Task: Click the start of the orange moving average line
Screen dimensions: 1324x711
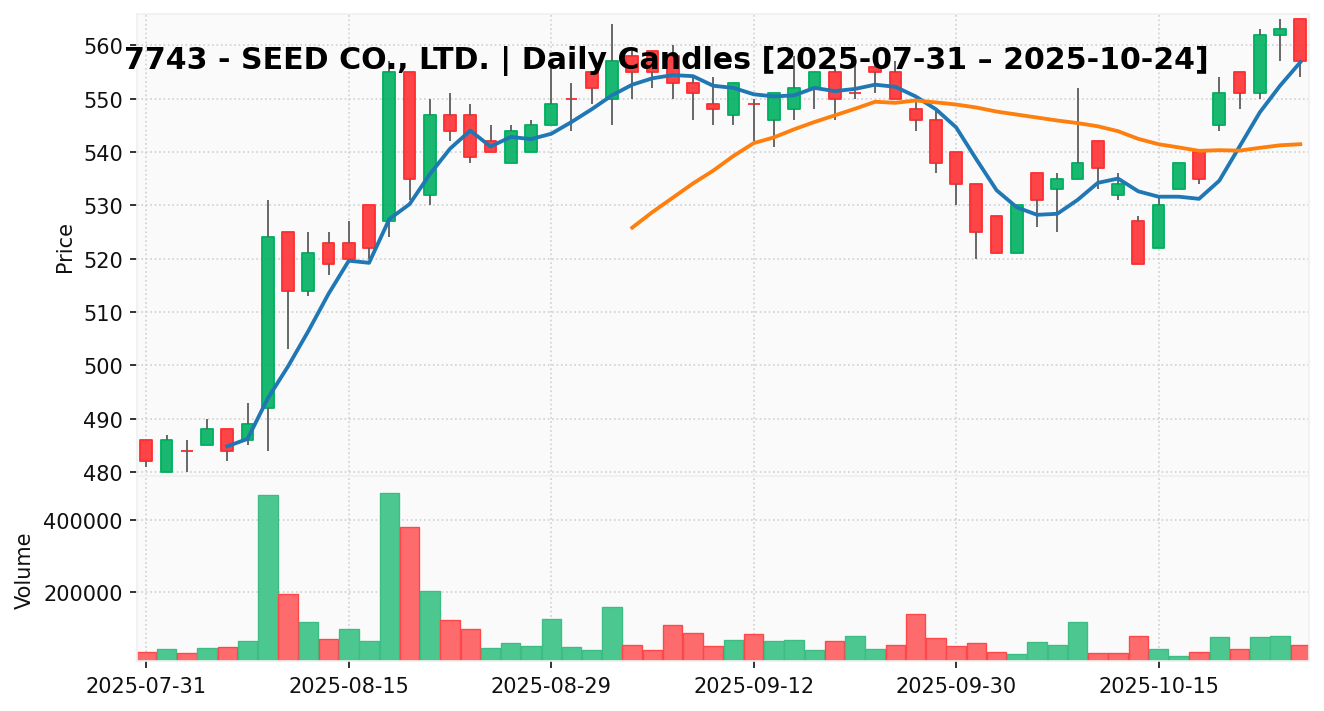Action: (632, 227)
